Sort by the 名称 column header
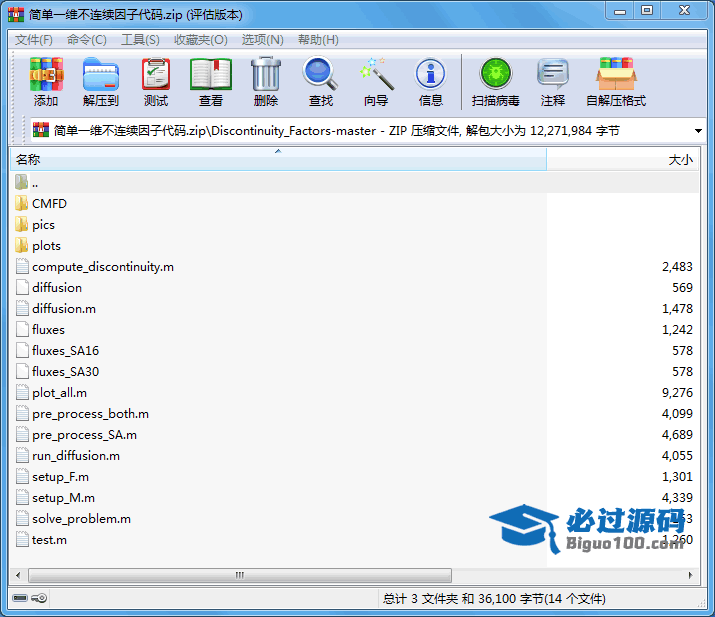Screen dimensions: 715x617 click(x=278, y=159)
